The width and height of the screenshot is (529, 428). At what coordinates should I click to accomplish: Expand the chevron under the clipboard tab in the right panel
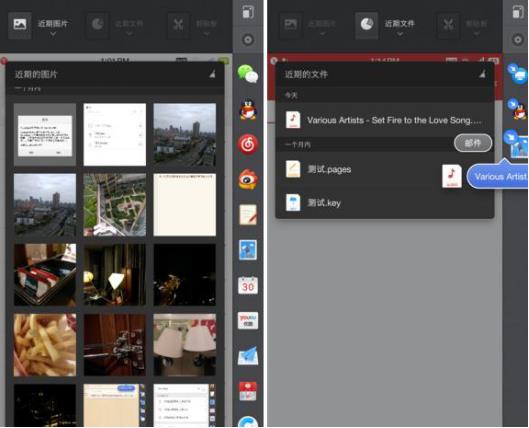476,34
